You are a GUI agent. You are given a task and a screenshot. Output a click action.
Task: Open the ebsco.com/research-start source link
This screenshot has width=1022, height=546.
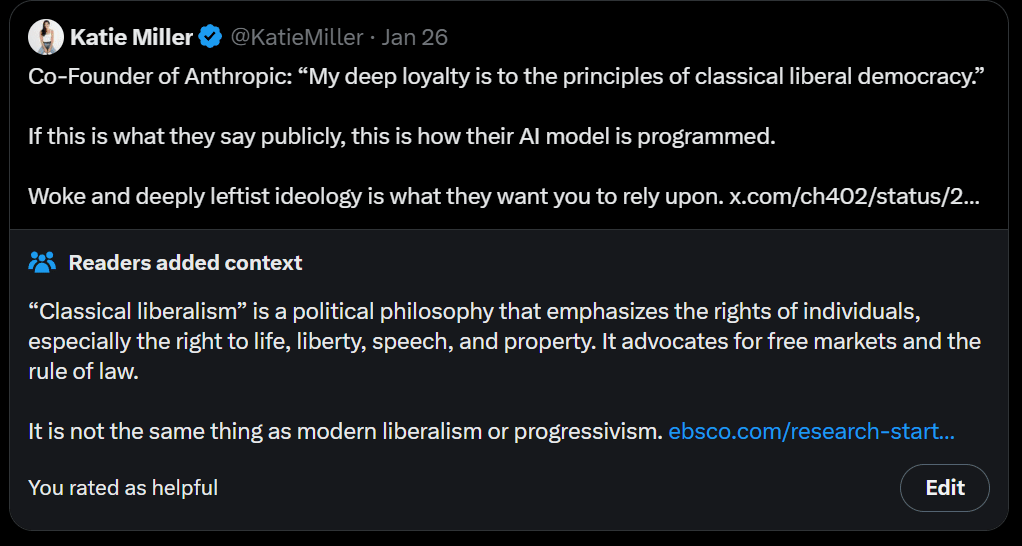[x=811, y=431]
